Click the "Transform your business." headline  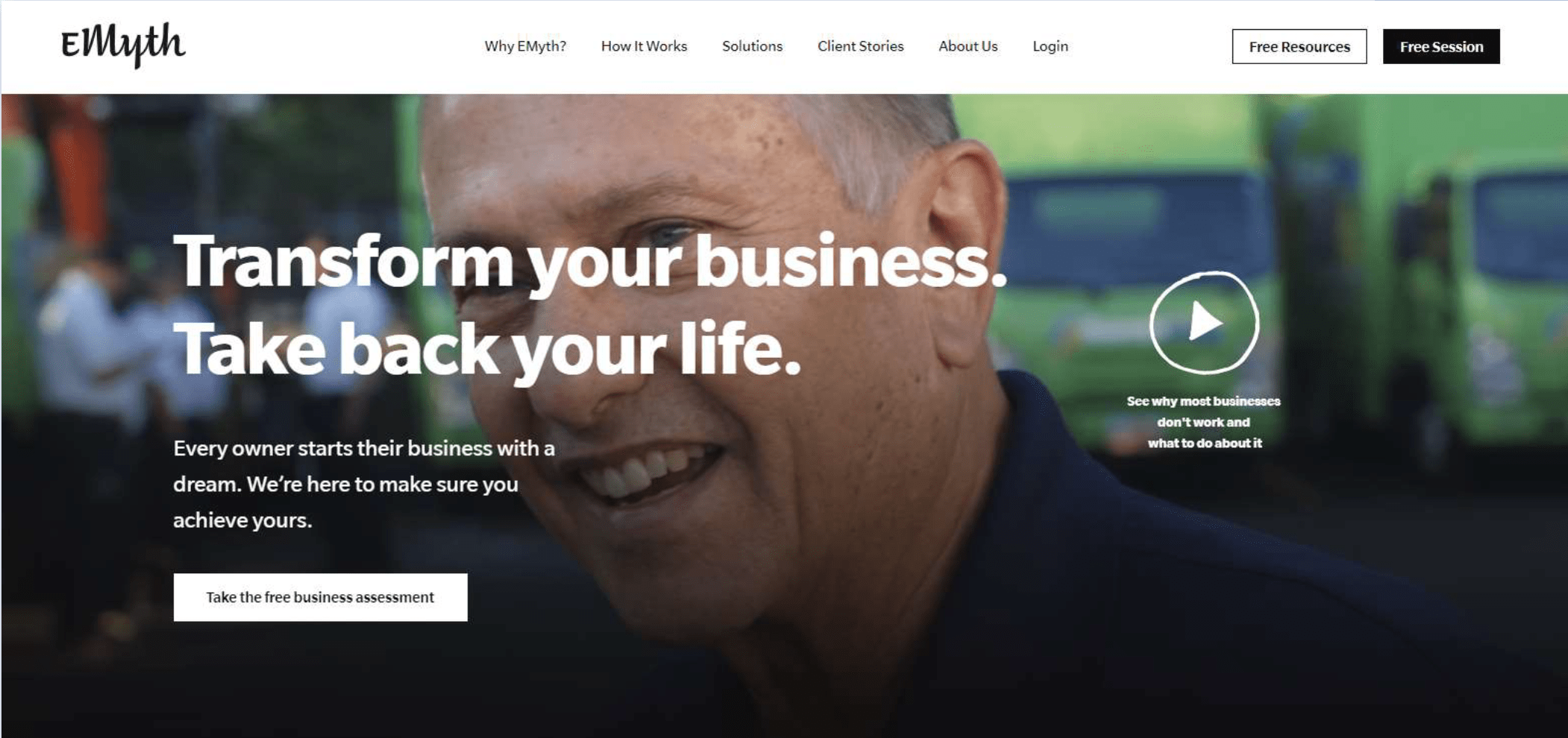pos(590,261)
